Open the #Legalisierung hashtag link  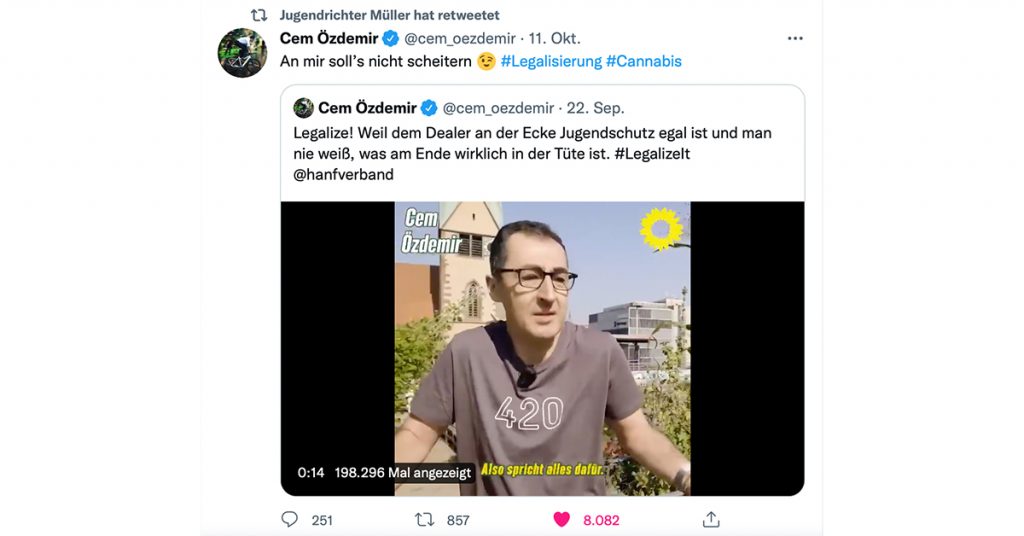pyautogui.click(x=550, y=61)
